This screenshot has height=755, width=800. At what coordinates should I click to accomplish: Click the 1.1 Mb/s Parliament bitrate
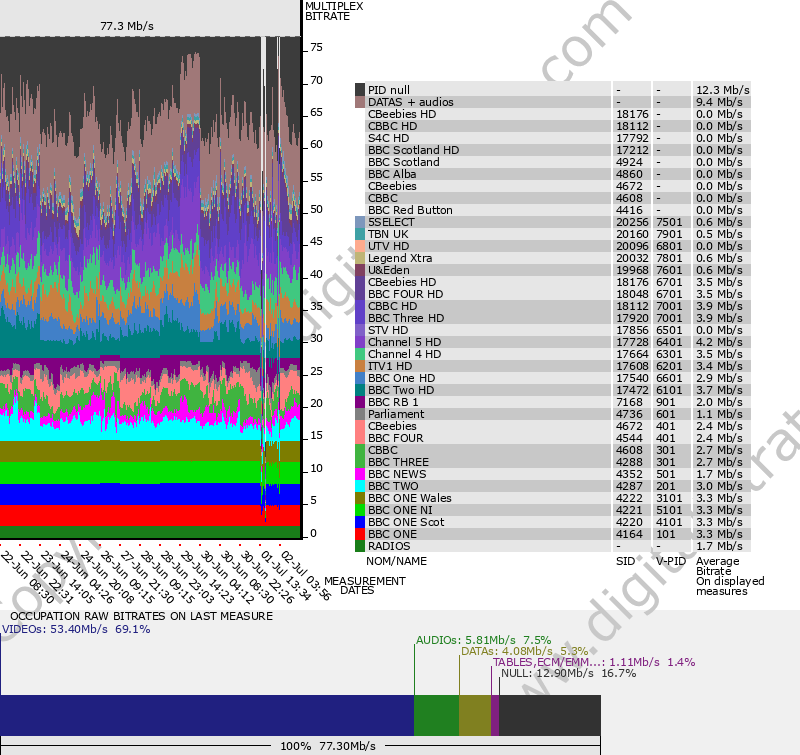pyautogui.click(x=719, y=414)
